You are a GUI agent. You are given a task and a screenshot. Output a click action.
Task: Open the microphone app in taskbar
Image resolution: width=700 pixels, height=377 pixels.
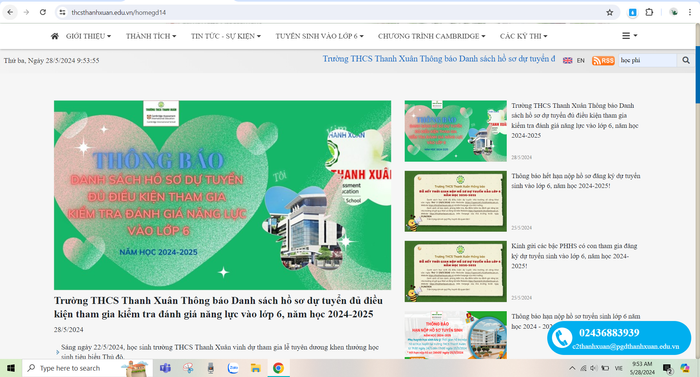coord(210,368)
